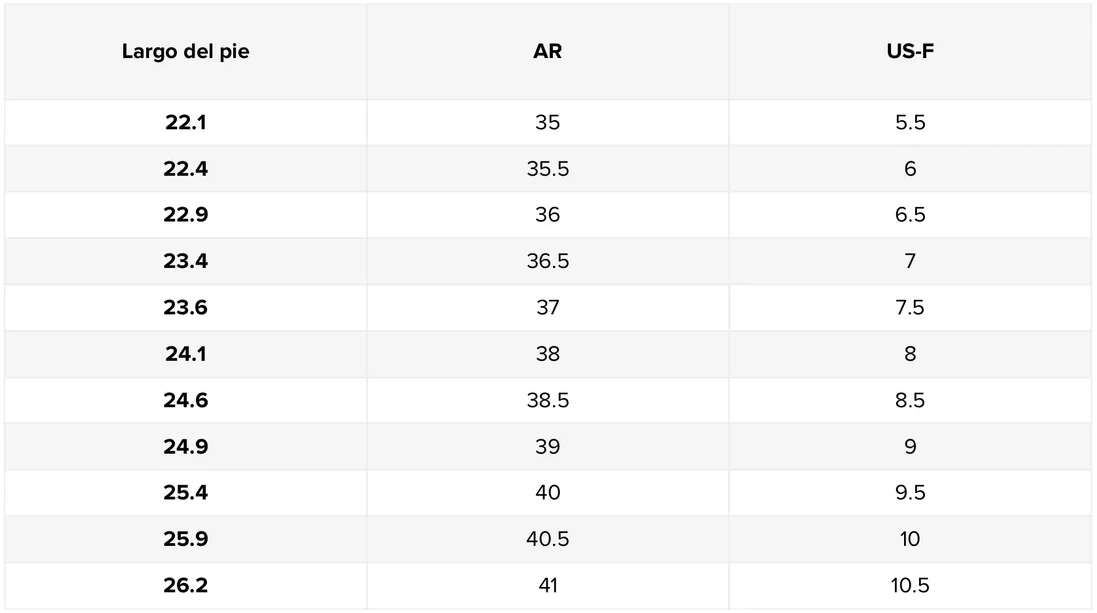Click foot length 24.6 cell
Image resolution: width=1097 pixels, height=613 pixels.
tap(185, 400)
